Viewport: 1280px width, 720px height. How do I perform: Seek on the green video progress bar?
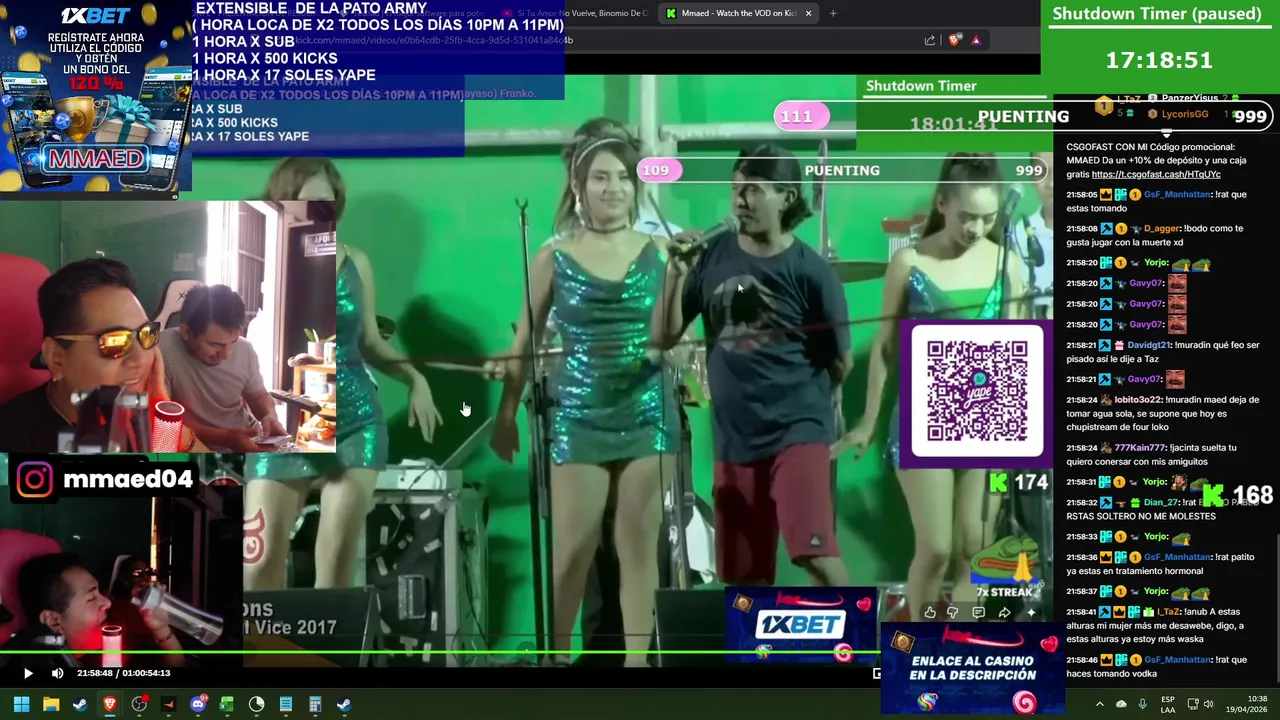point(440,654)
